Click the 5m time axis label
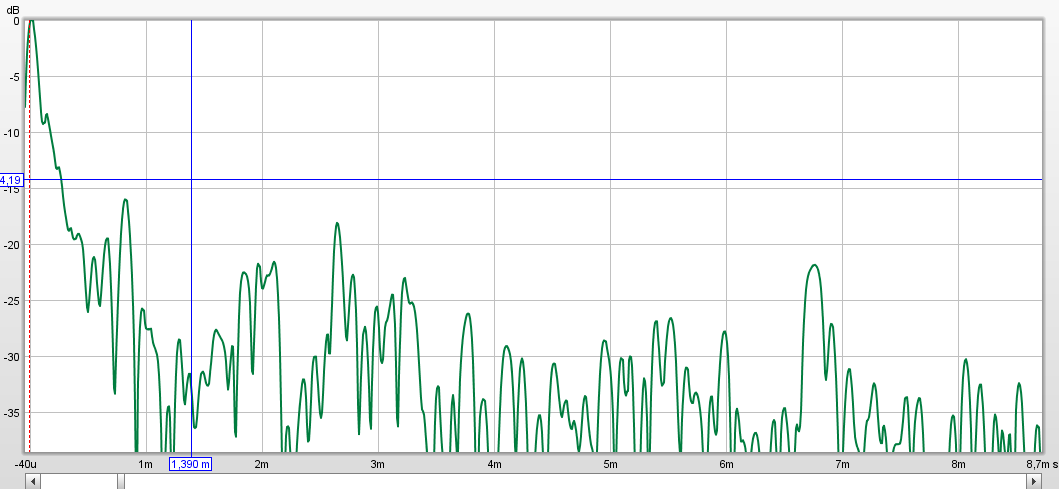Viewport: 1059px width, 489px height. 610,464
